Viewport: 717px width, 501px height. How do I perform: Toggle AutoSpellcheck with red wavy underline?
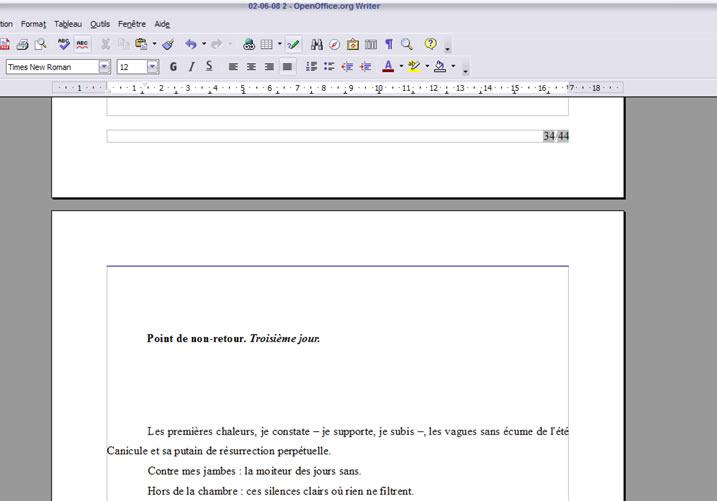pyautogui.click(x=82, y=44)
